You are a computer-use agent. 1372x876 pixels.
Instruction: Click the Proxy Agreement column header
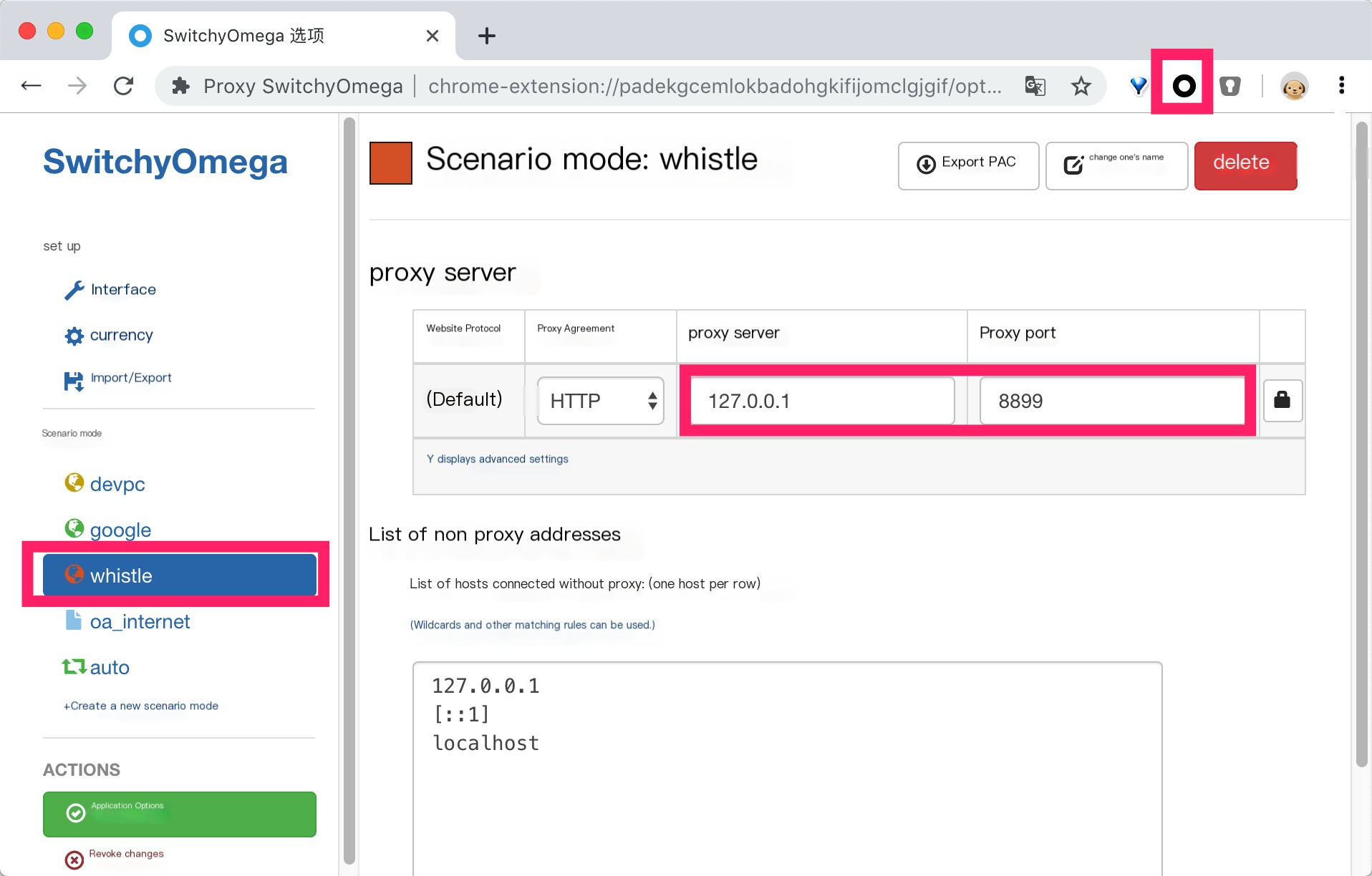pyautogui.click(x=576, y=328)
